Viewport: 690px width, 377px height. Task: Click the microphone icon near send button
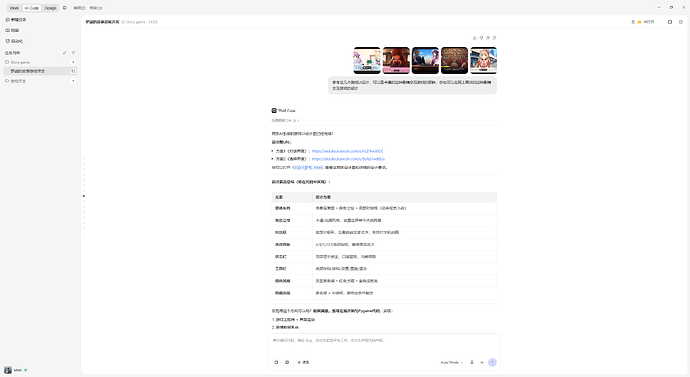coord(472,362)
